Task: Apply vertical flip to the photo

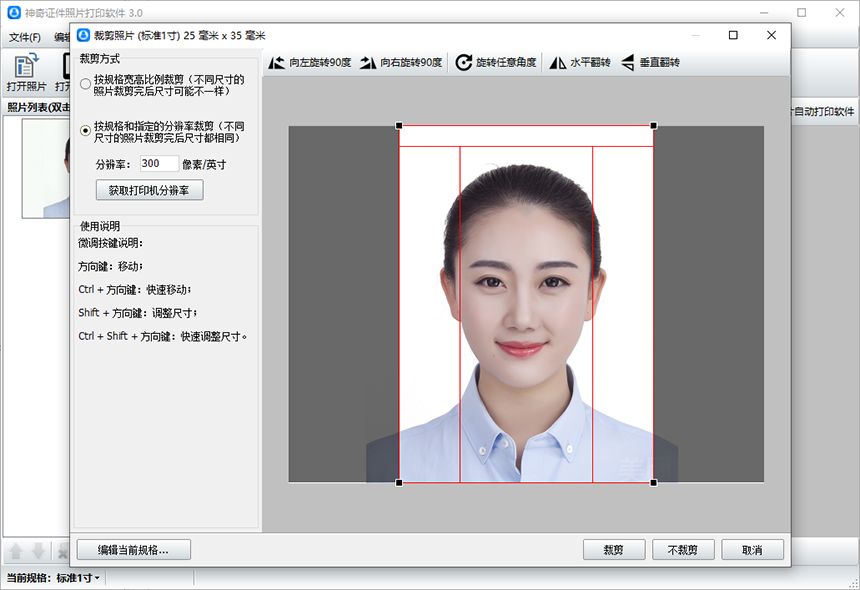Action: 651,62
